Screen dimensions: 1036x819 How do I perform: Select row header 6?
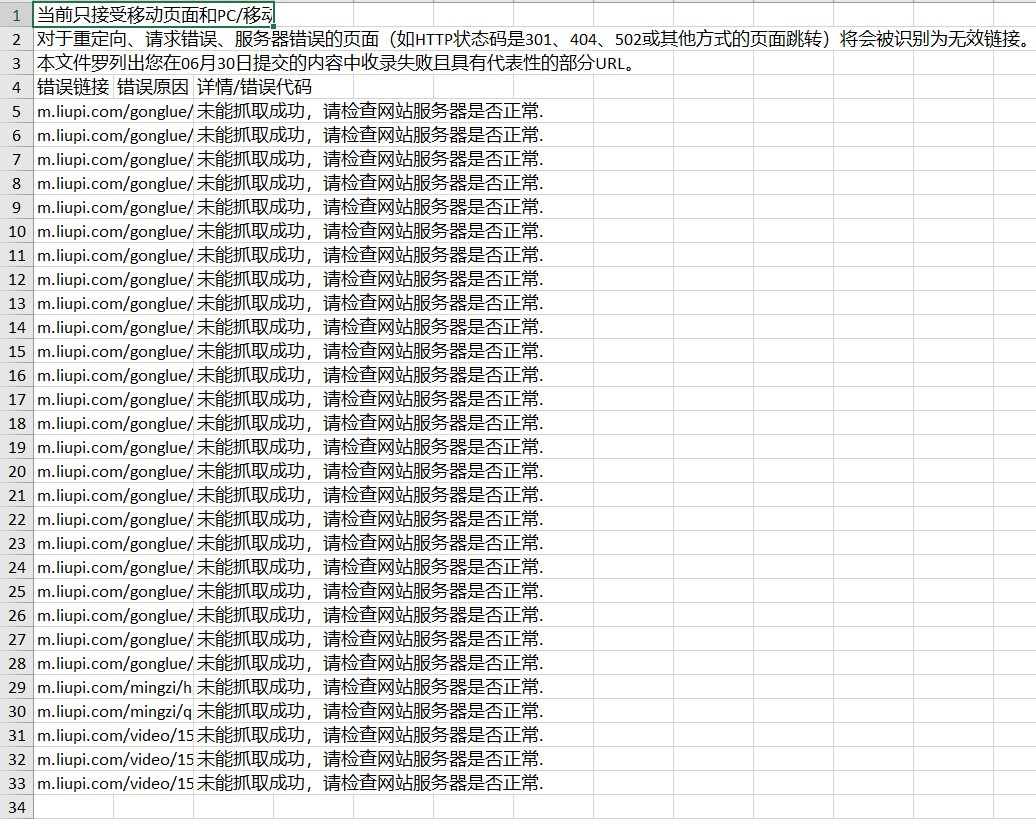point(17,135)
